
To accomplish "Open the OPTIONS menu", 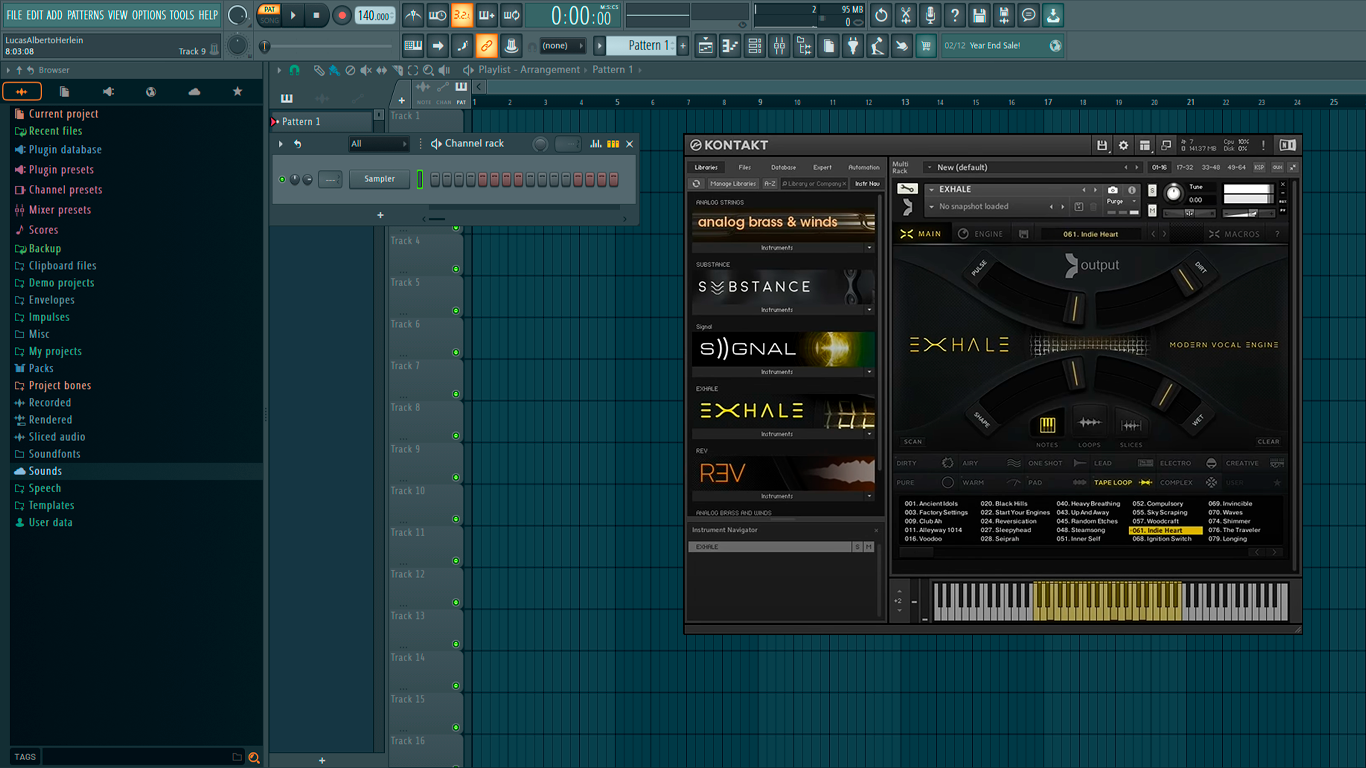I will pyautogui.click(x=149, y=15).
